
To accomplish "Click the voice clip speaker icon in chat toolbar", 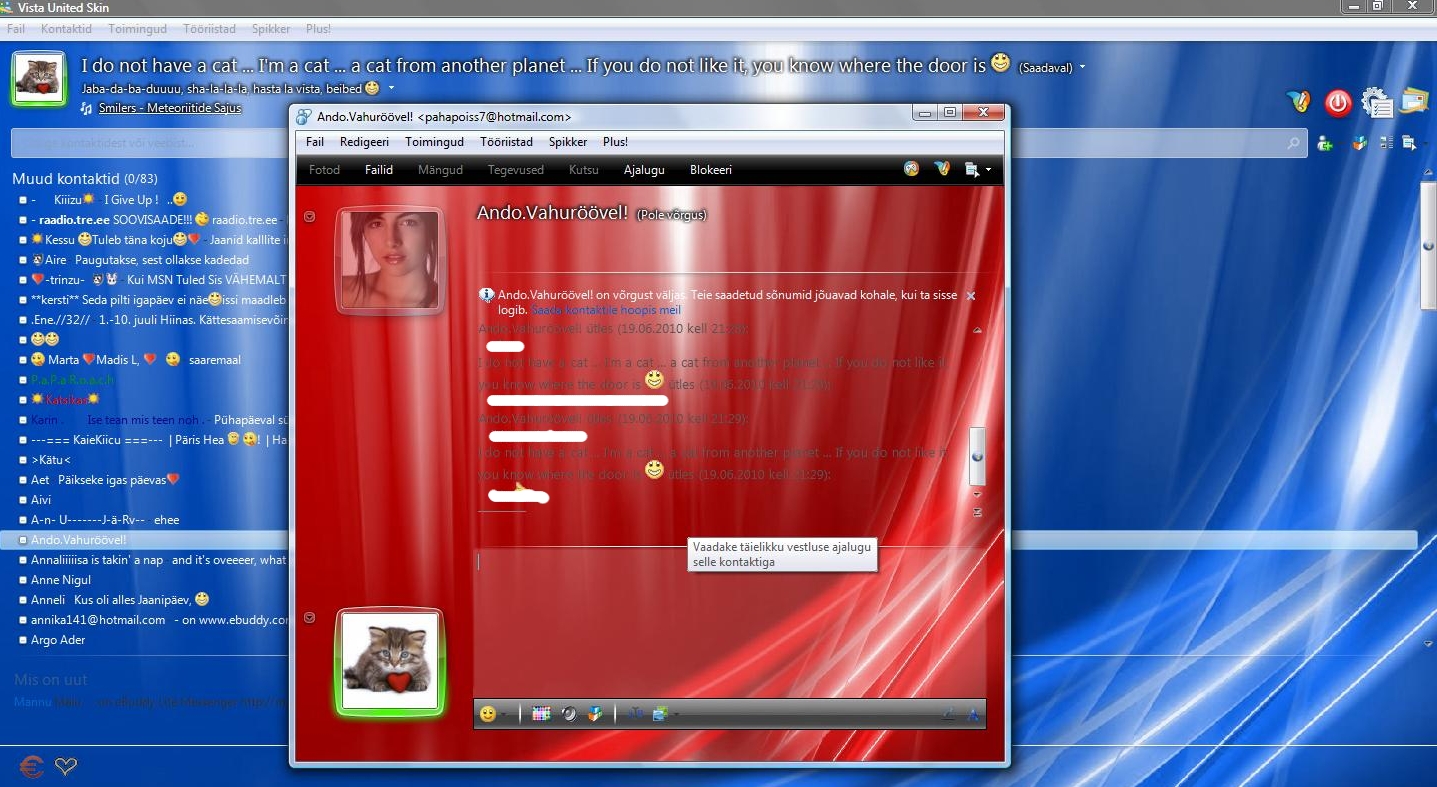I will pyautogui.click(x=569, y=714).
